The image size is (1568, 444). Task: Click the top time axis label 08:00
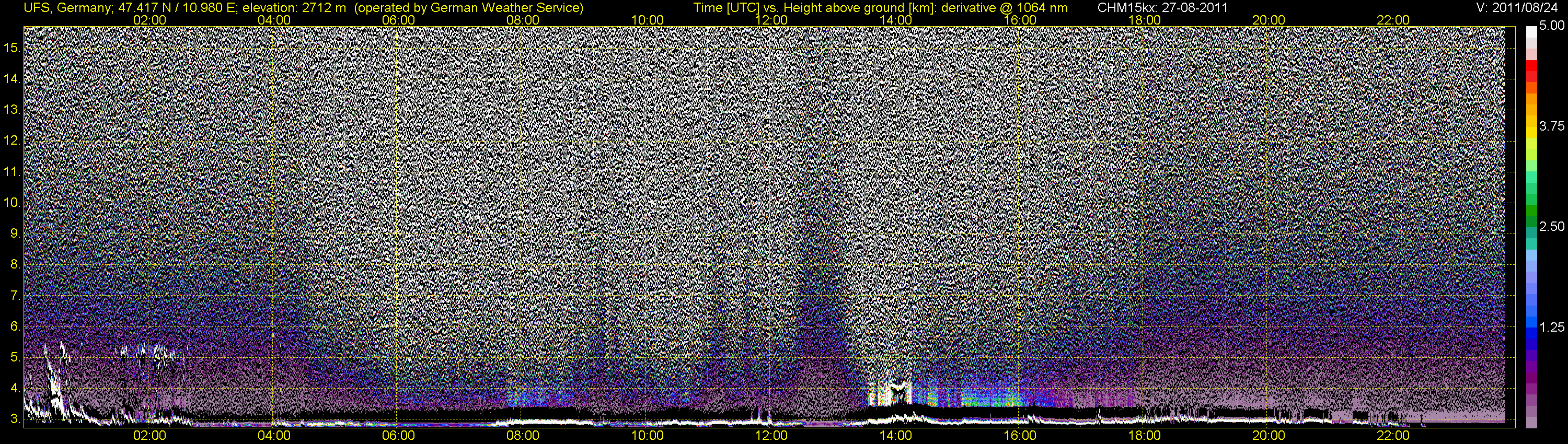click(523, 20)
